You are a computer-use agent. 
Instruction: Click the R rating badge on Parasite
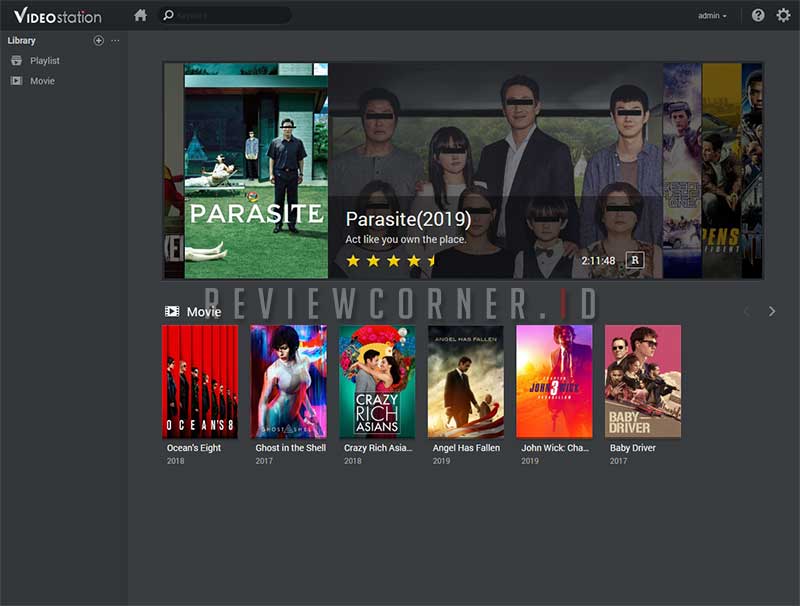click(x=634, y=260)
